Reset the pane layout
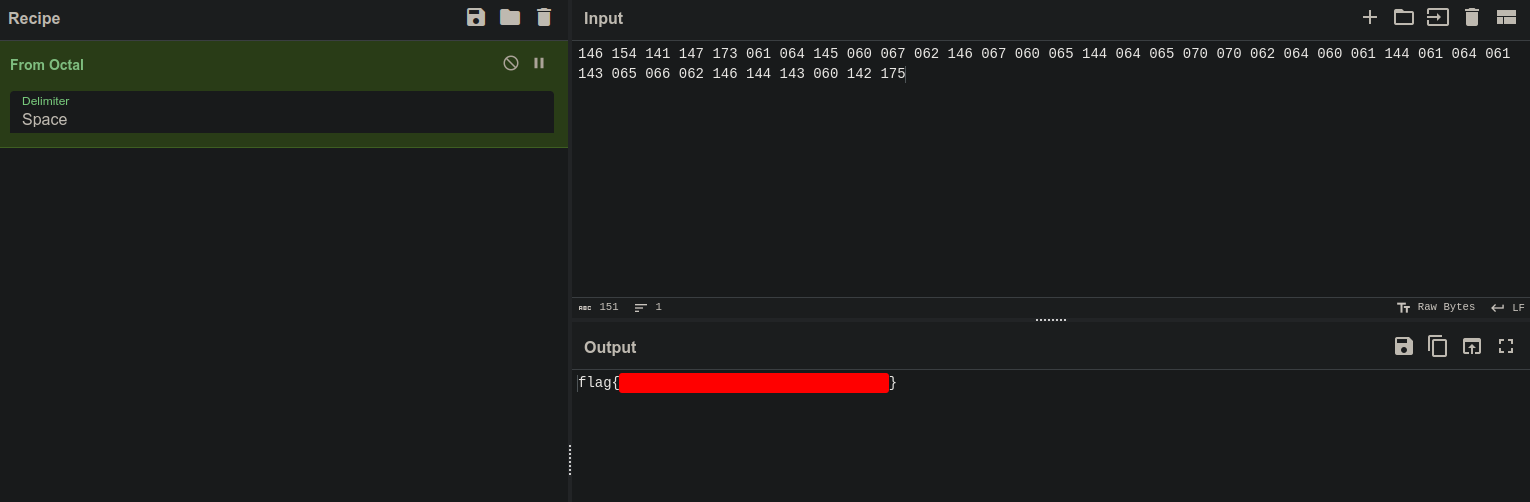Image resolution: width=1530 pixels, height=502 pixels. tap(1506, 17)
